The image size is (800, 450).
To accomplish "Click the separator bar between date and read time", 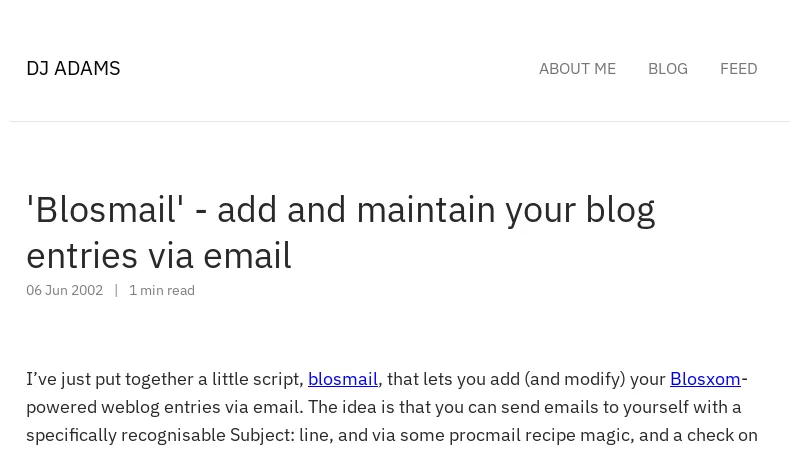I will 116,290.
